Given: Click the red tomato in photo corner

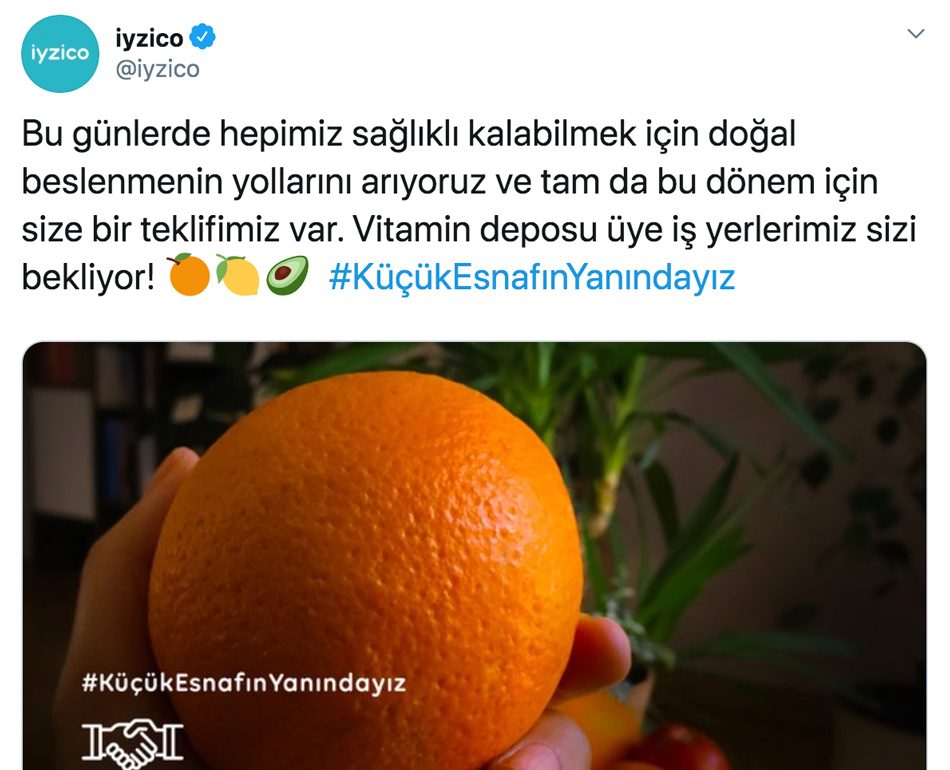Looking at the screenshot, I should click(x=682, y=748).
